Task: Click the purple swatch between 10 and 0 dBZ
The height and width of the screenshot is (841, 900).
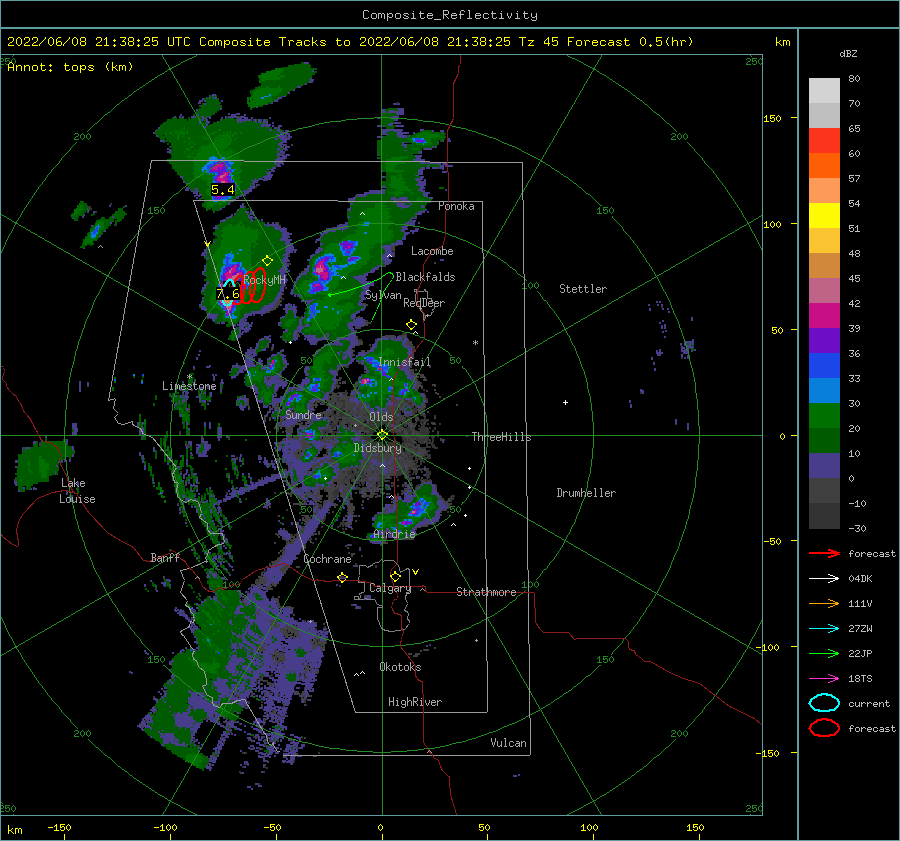Action: 824,466
